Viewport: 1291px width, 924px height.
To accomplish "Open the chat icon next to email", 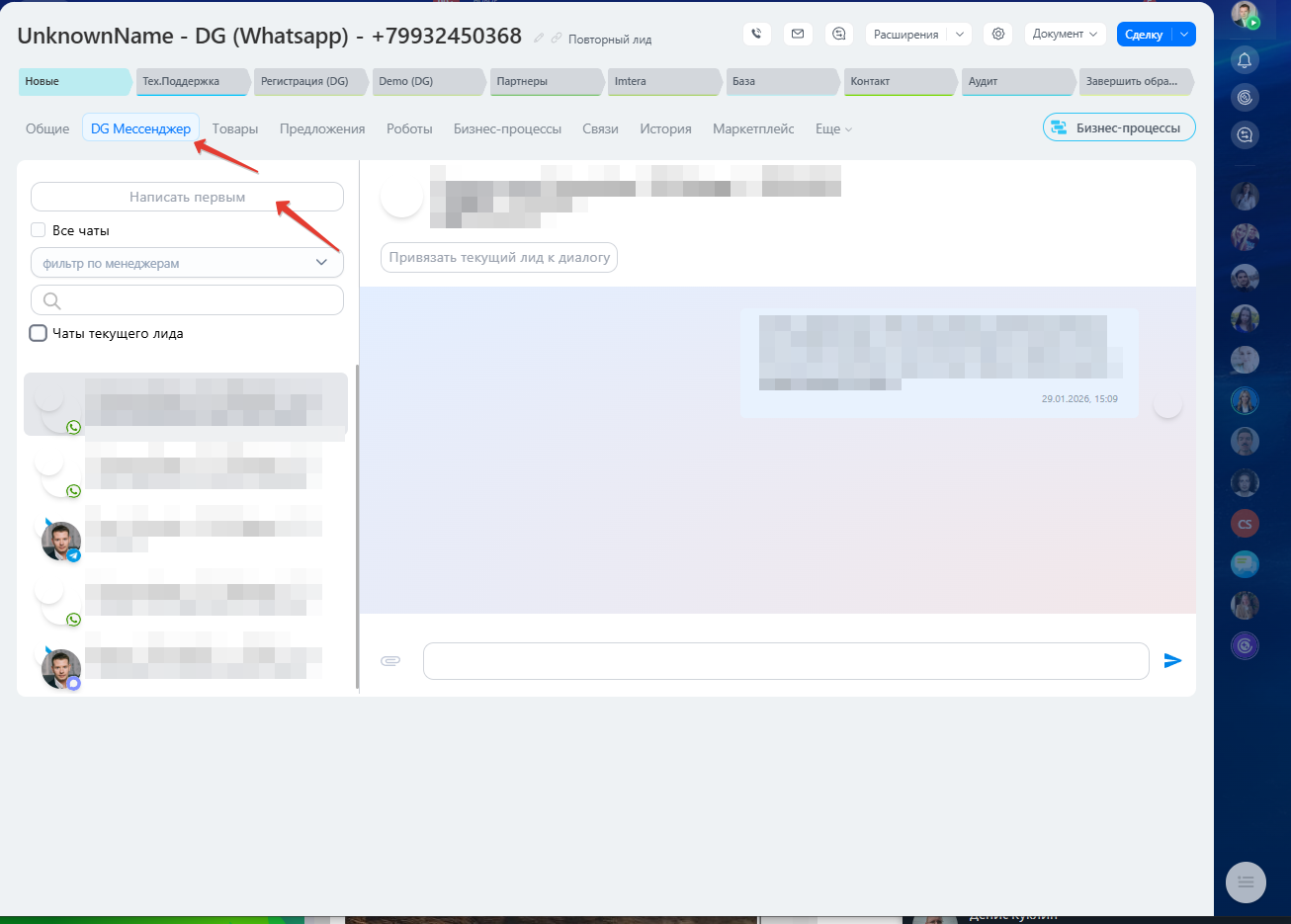I will pos(839,34).
